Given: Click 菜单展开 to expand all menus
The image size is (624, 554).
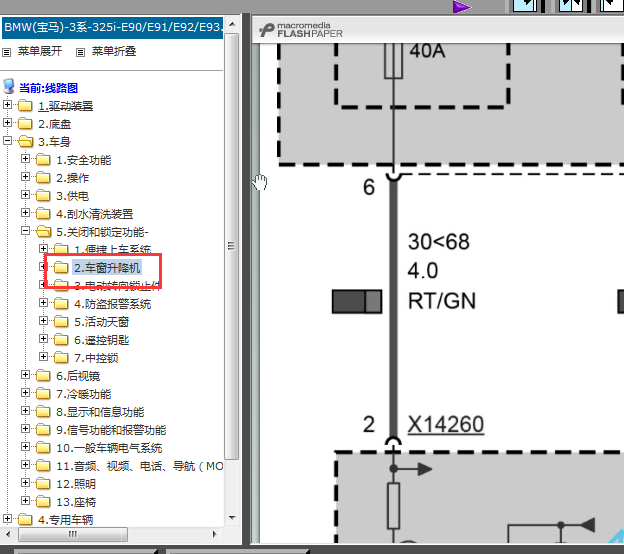Looking at the screenshot, I should 40,51.
